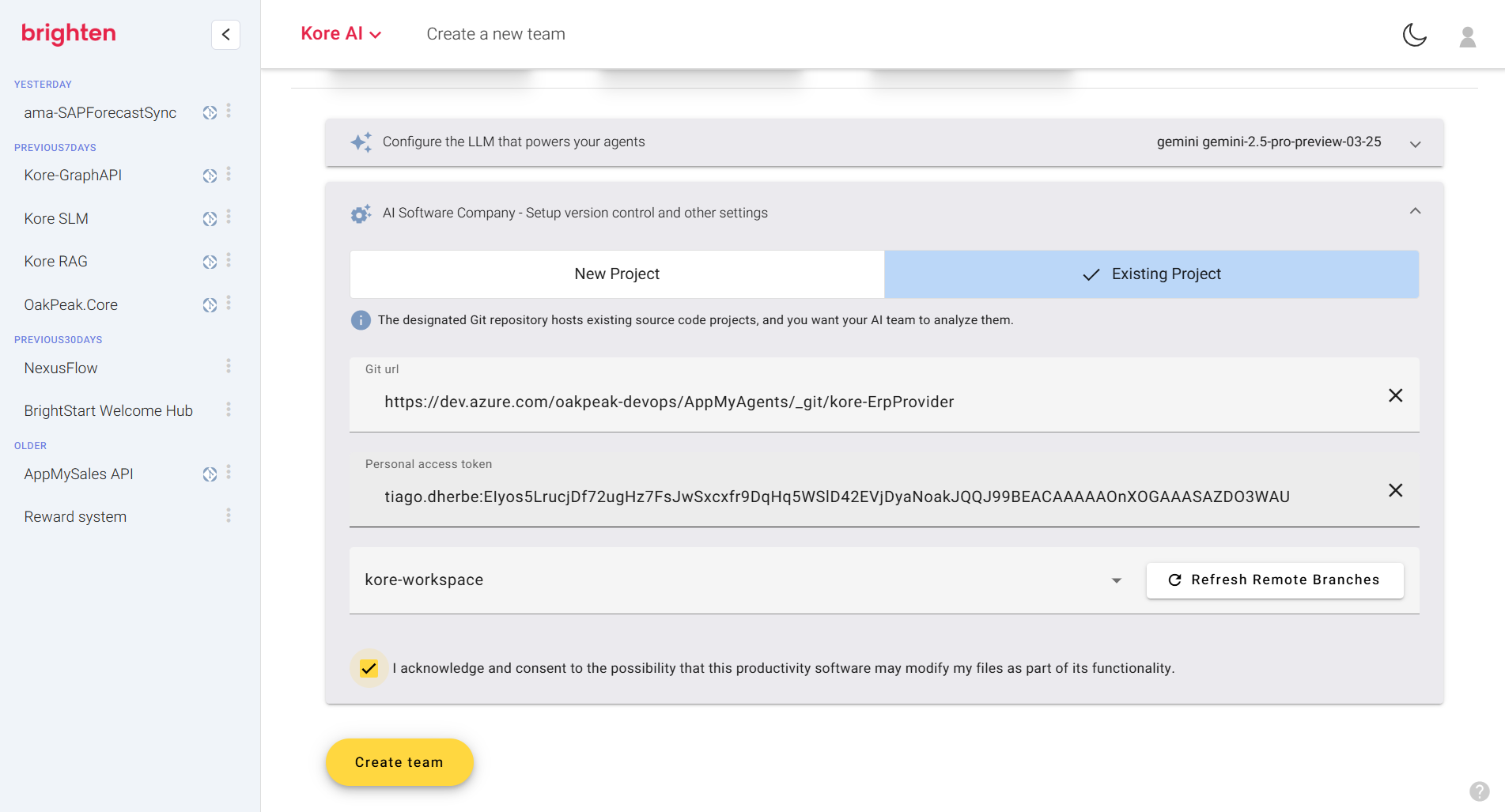Click the help question mark icon

[1479, 791]
